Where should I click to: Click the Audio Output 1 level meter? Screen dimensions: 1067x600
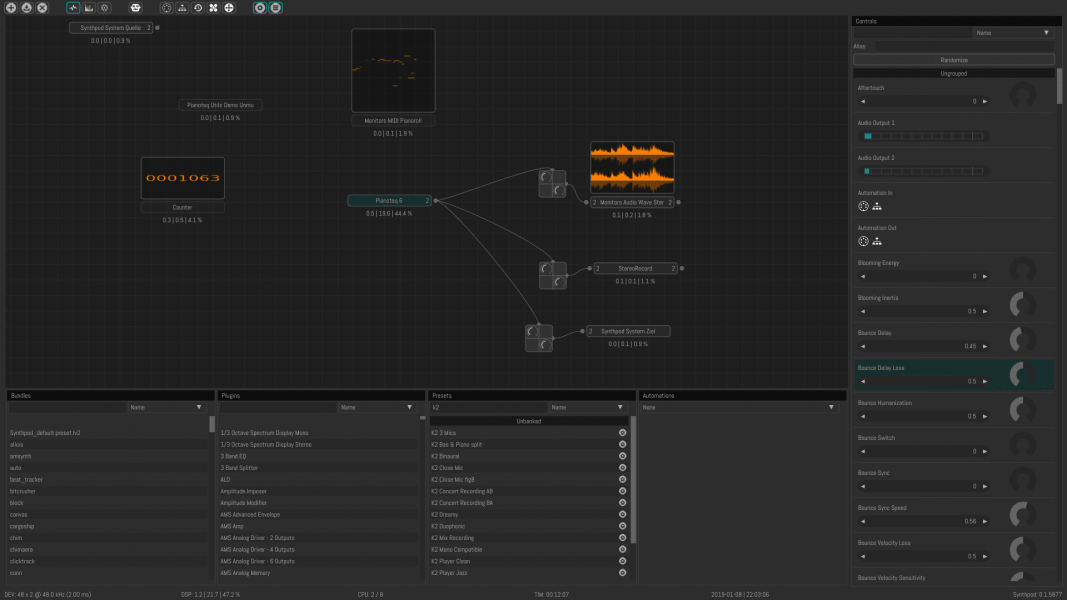click(923, 136)
